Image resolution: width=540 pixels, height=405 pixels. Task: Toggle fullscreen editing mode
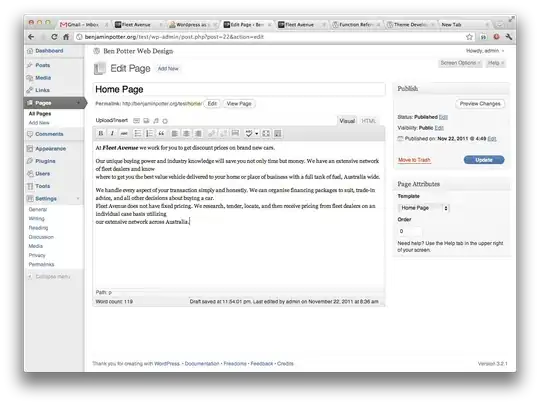266,133
